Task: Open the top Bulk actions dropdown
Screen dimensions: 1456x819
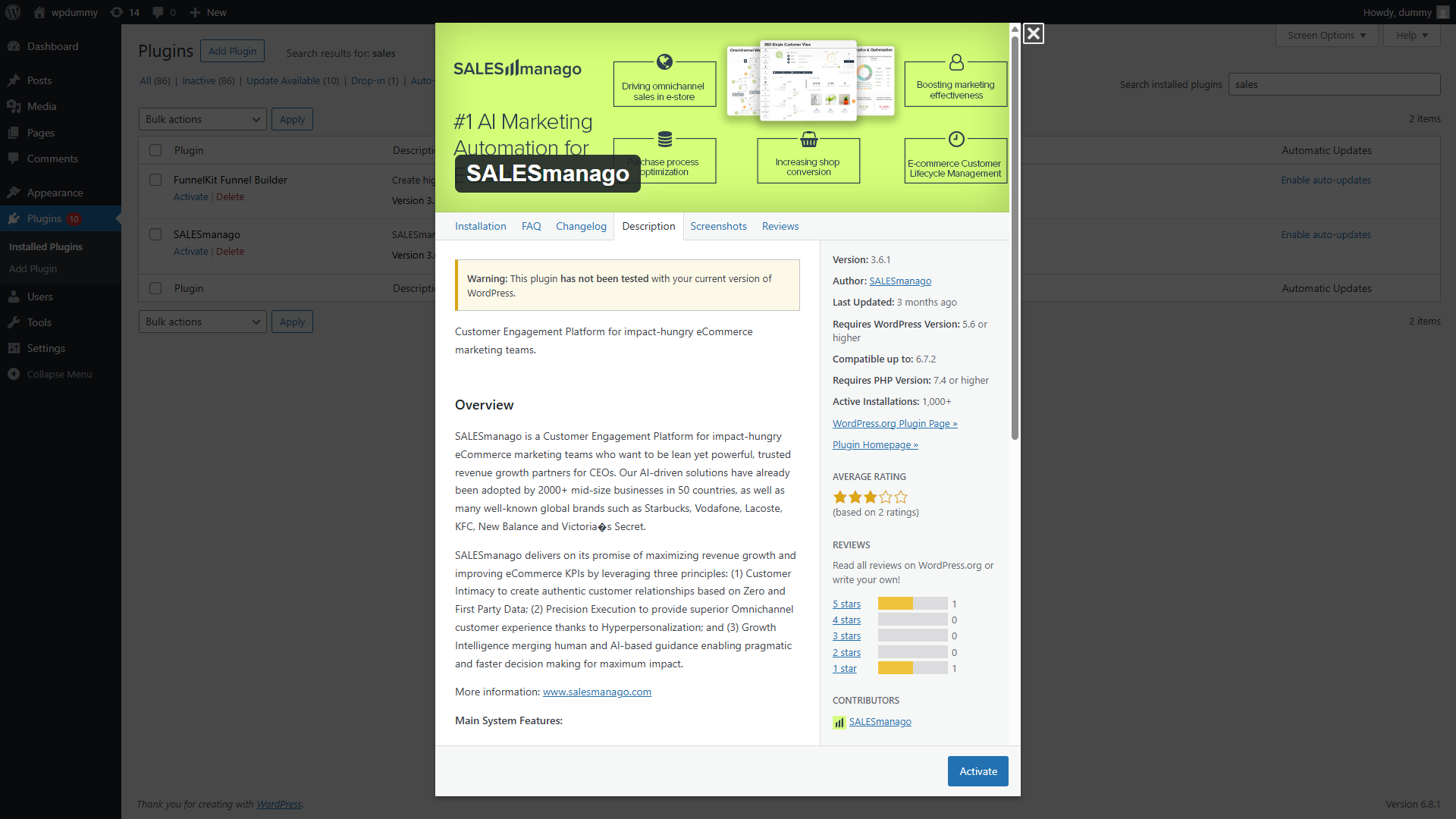Action: [202, 119]
